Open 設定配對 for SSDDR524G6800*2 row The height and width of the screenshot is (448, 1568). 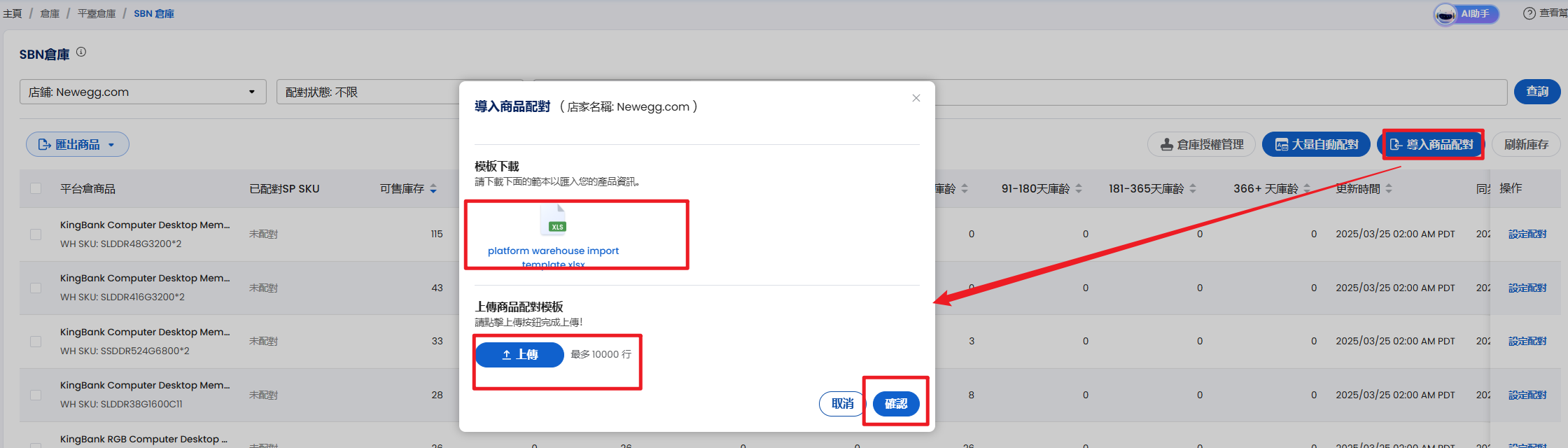pos(1527,341)
